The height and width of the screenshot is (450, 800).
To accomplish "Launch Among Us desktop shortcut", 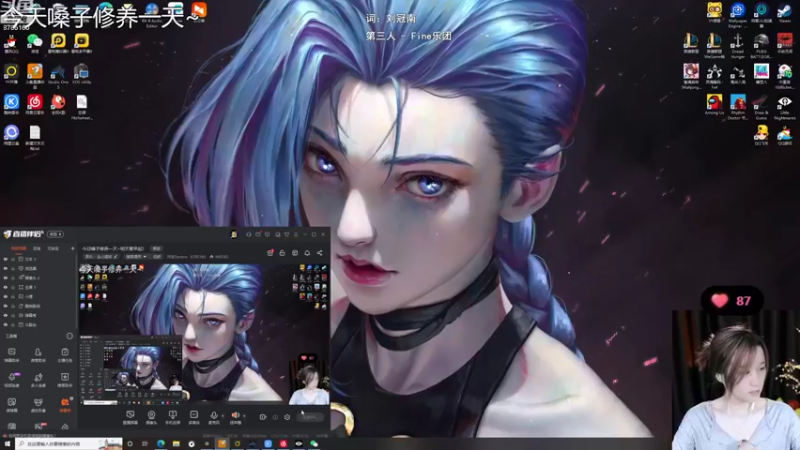I will 714,105.
